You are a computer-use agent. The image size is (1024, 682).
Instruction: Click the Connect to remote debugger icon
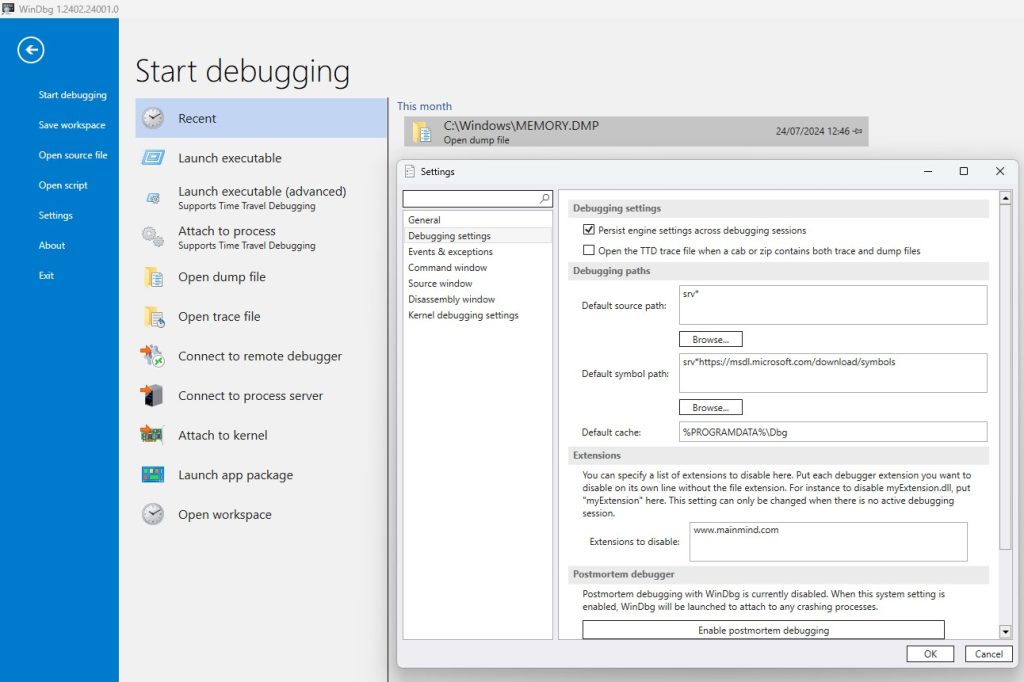click(x=152, y=356)
